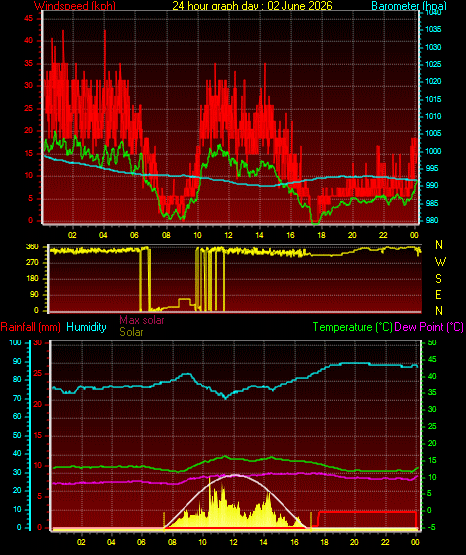Click the '1035' barometer axis value
This screenshot has height=555, width=466.
[x=433, y=29]
